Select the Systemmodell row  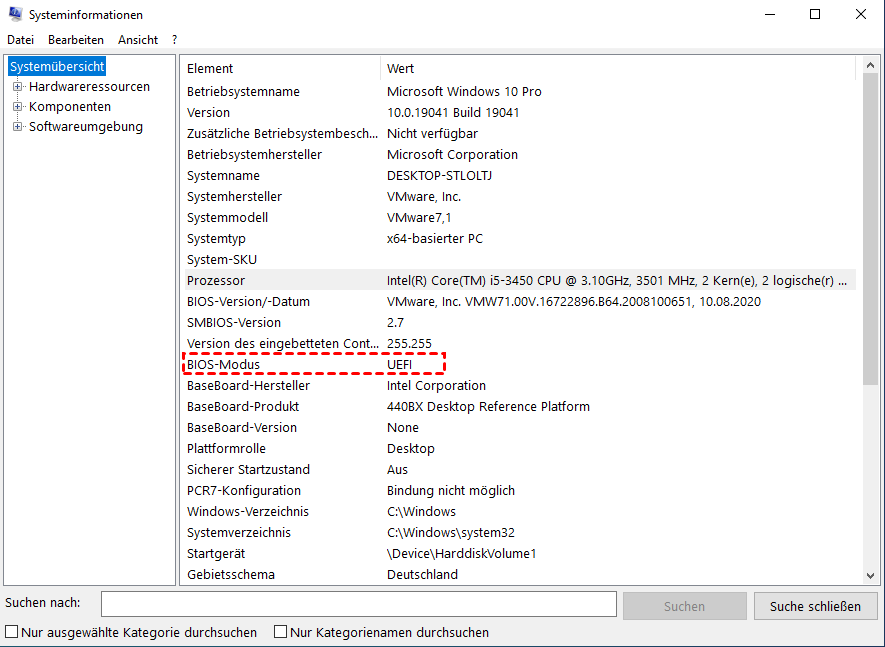[520, 217]
